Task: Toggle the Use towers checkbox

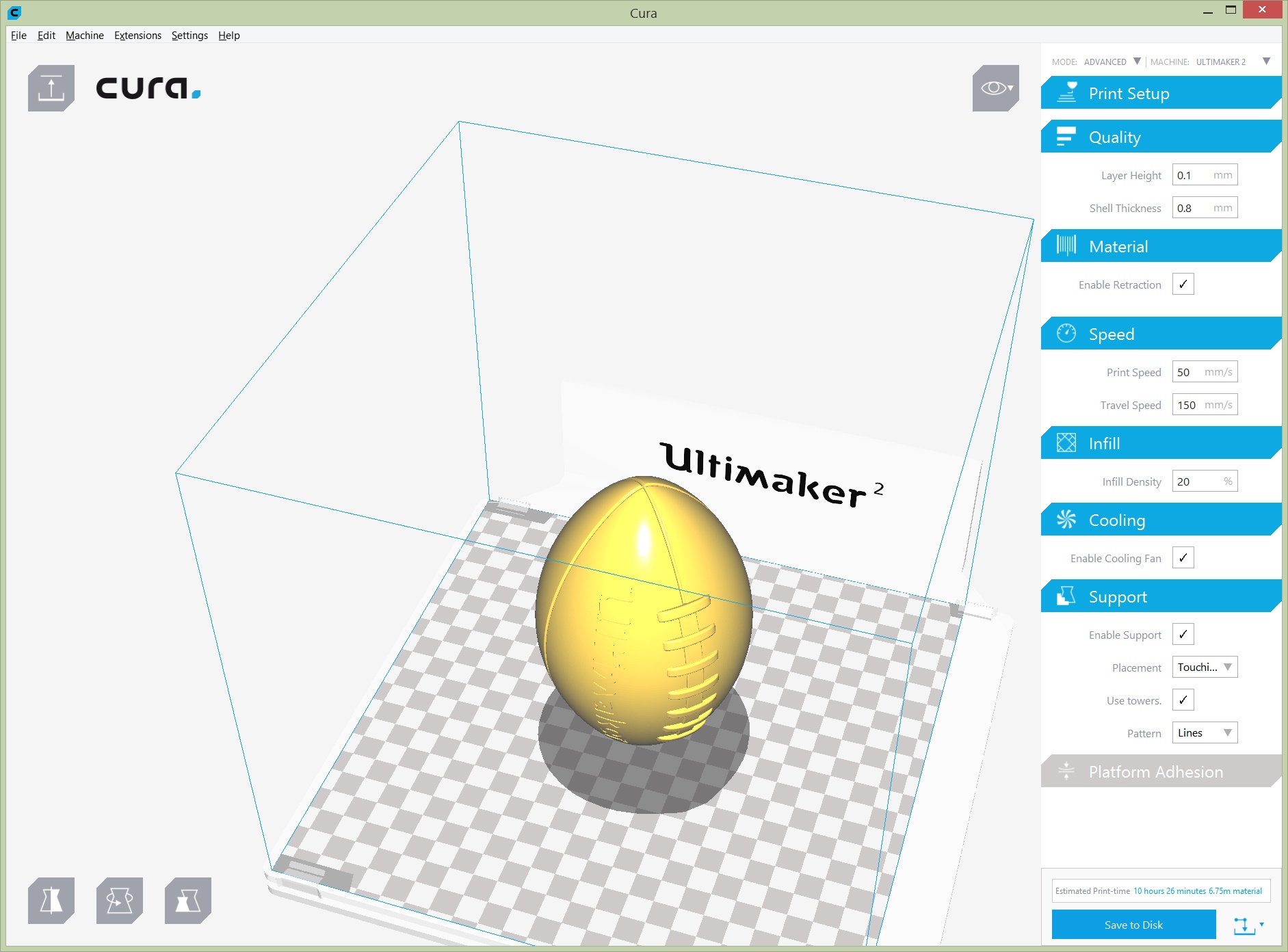Action: click(1183, 700)
